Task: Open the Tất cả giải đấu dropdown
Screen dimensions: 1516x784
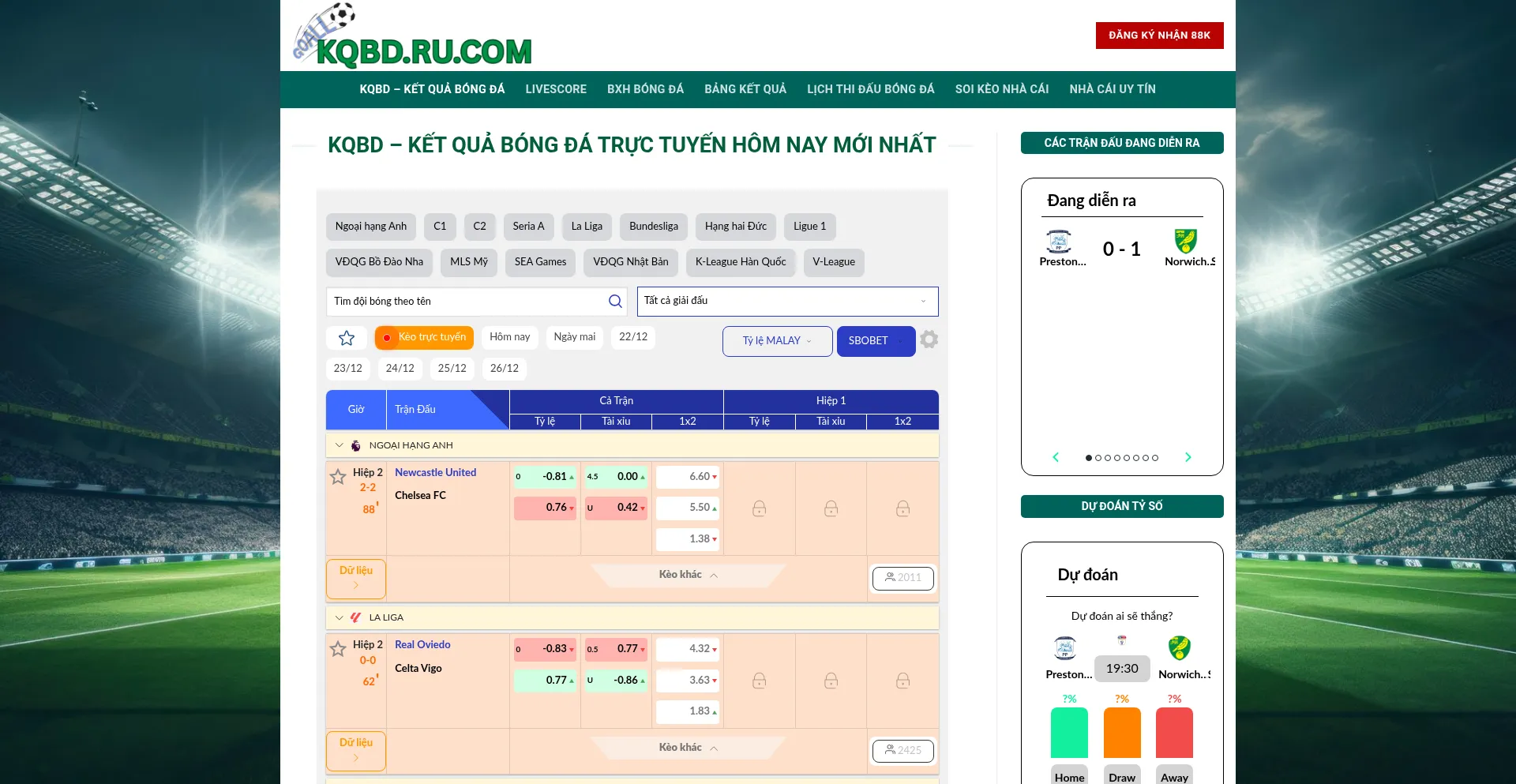Action: (x=787, y=302)
